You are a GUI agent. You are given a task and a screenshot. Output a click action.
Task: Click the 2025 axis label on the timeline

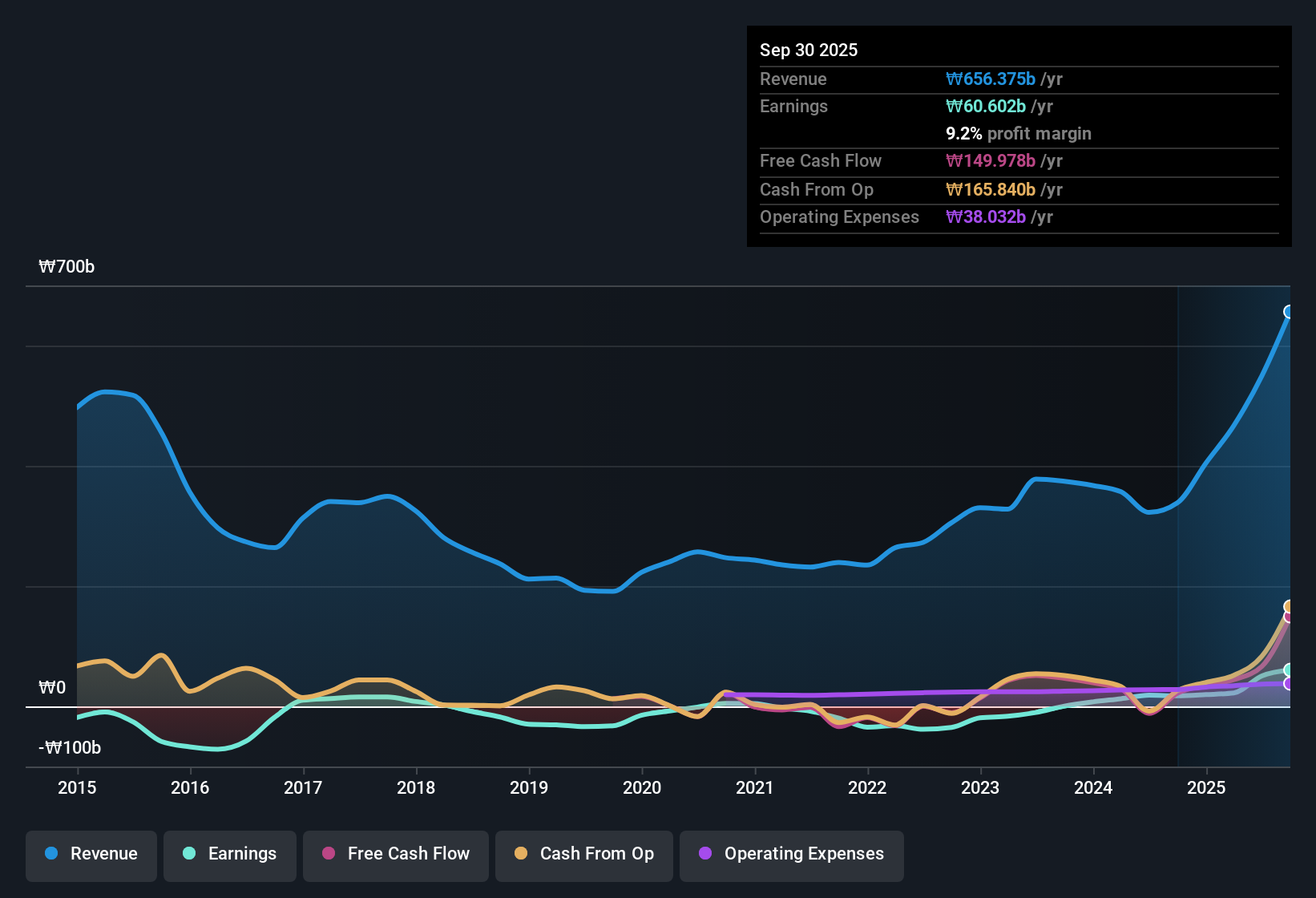point(1206,788)
